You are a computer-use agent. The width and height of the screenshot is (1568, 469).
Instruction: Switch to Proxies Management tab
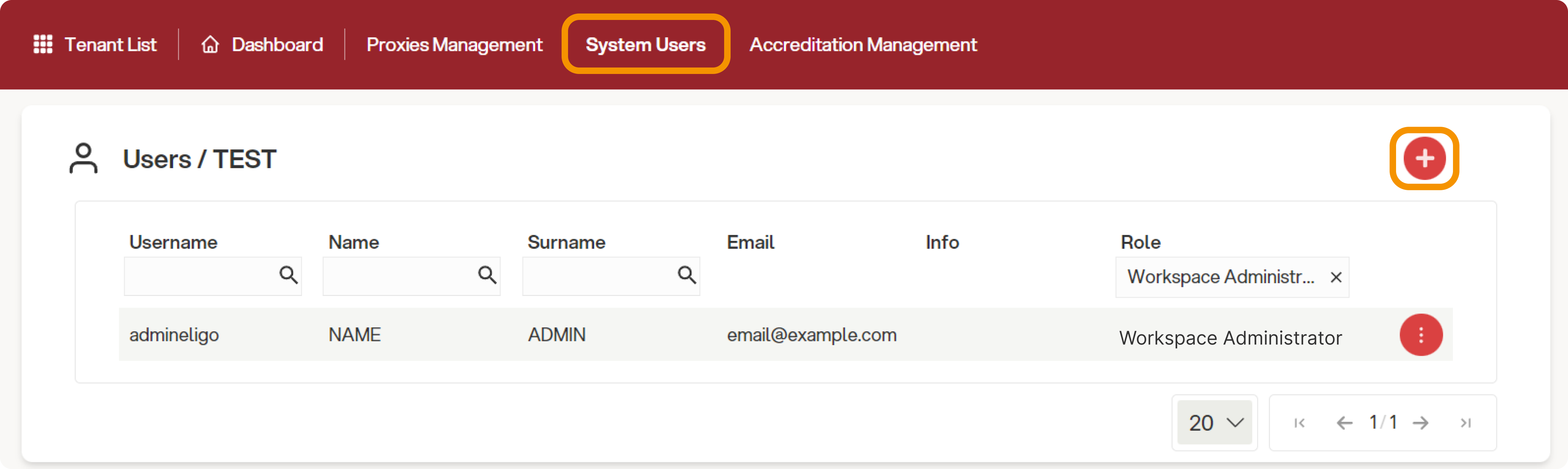(454, 44)
